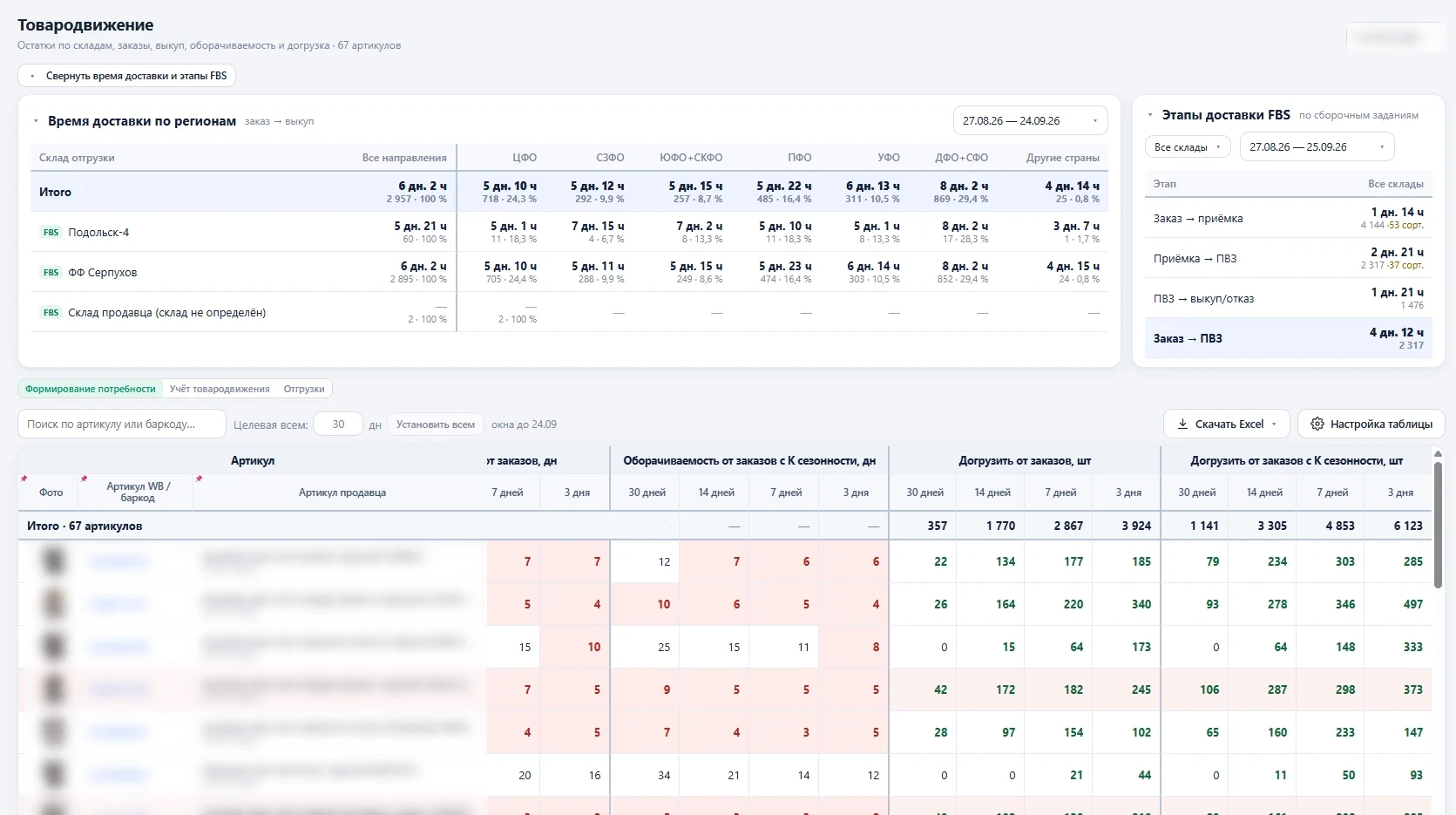
Task: Collapse the Время доставки по регионам panel
Action: [x=36, y=121]
